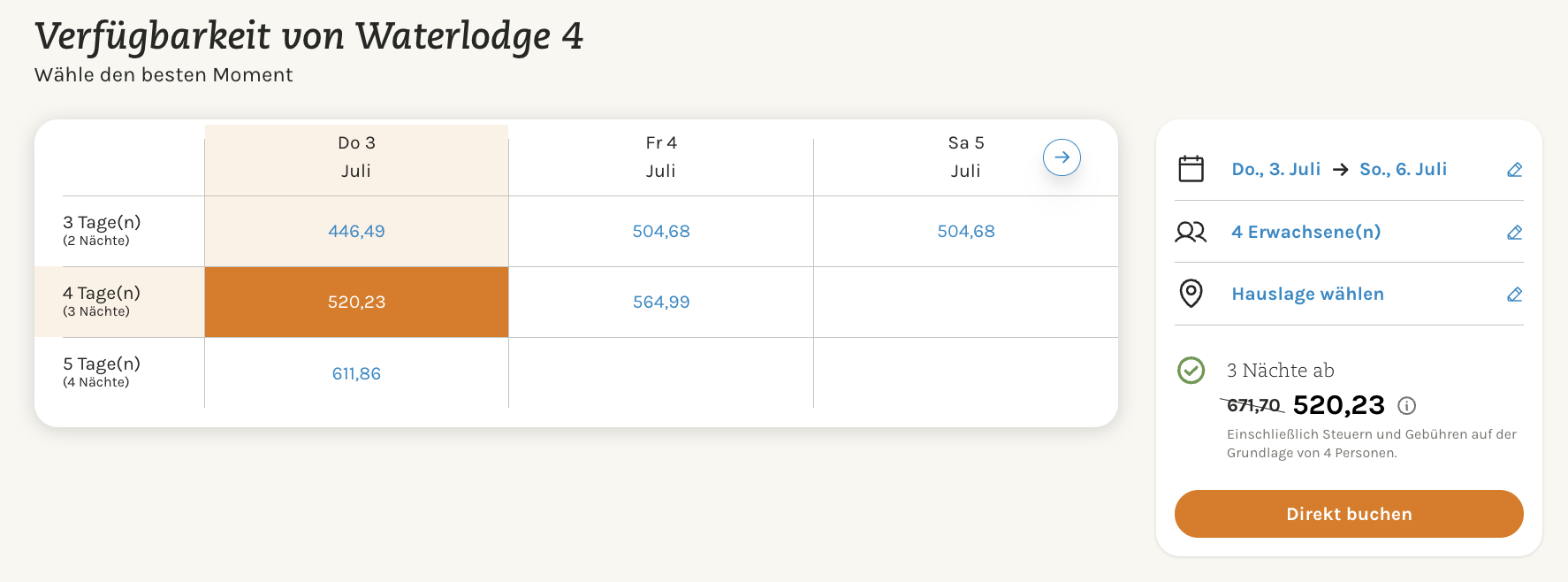The image size is (1568, 582).
Task: Open the So., 6. Juli end date link
Action: (1403, 169)
